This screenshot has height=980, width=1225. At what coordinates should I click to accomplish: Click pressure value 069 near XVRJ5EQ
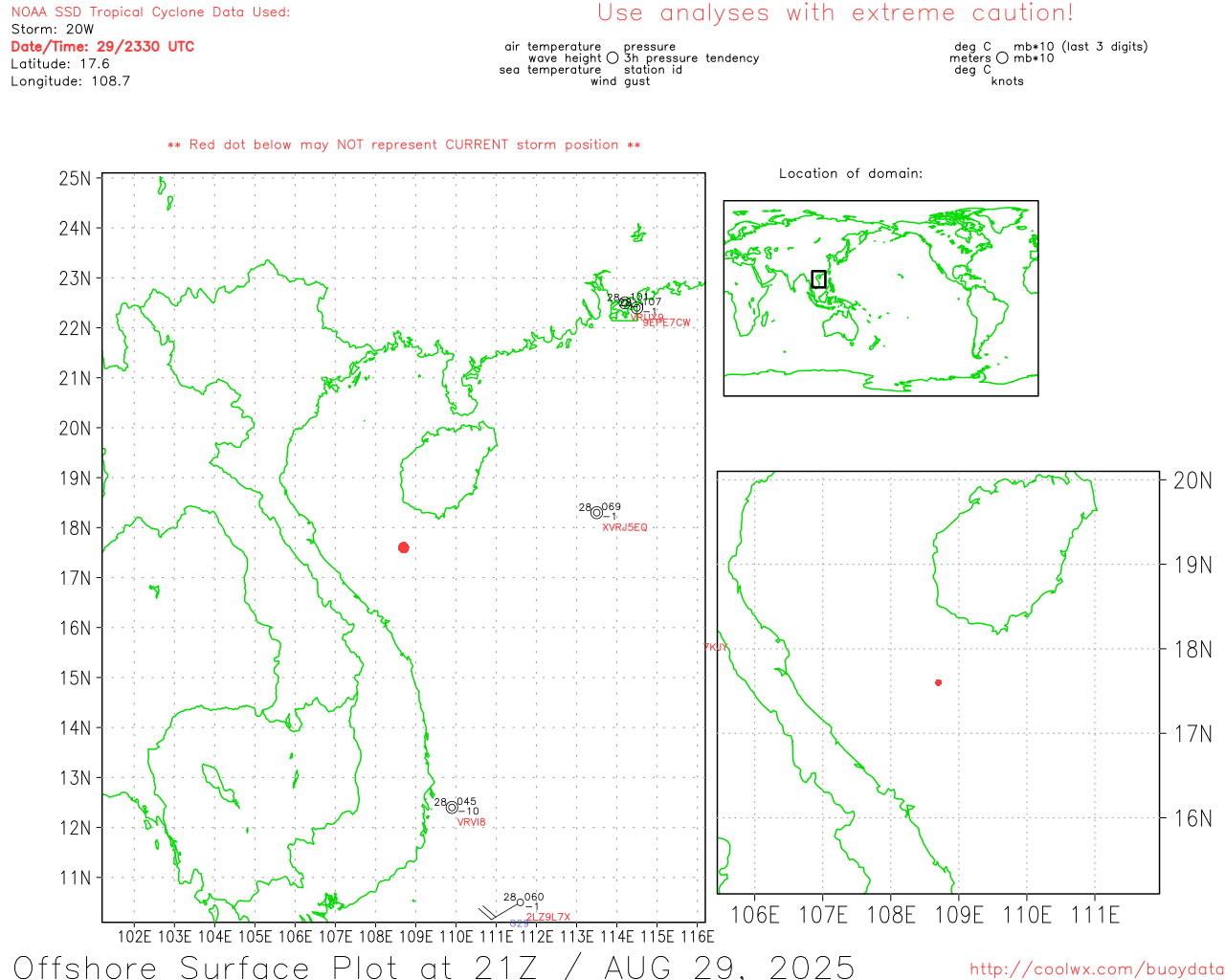coord(611,507)
